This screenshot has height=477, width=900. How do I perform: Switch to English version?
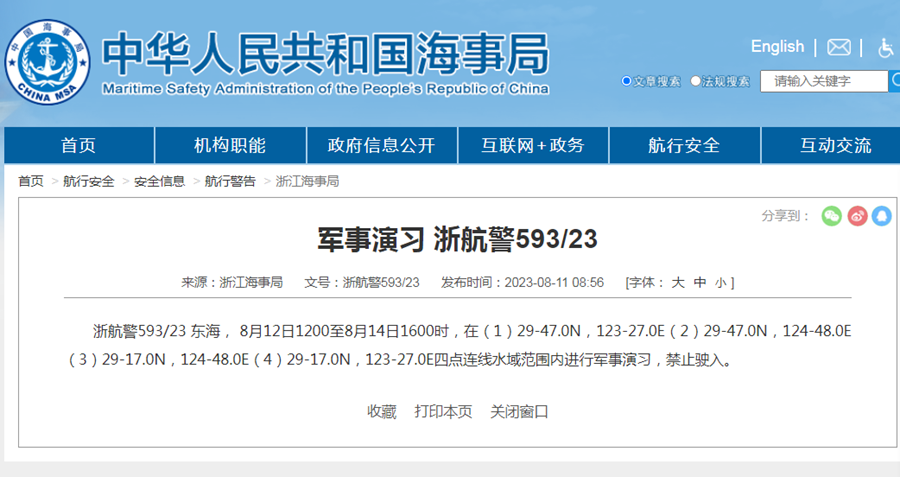click(777, 47)
